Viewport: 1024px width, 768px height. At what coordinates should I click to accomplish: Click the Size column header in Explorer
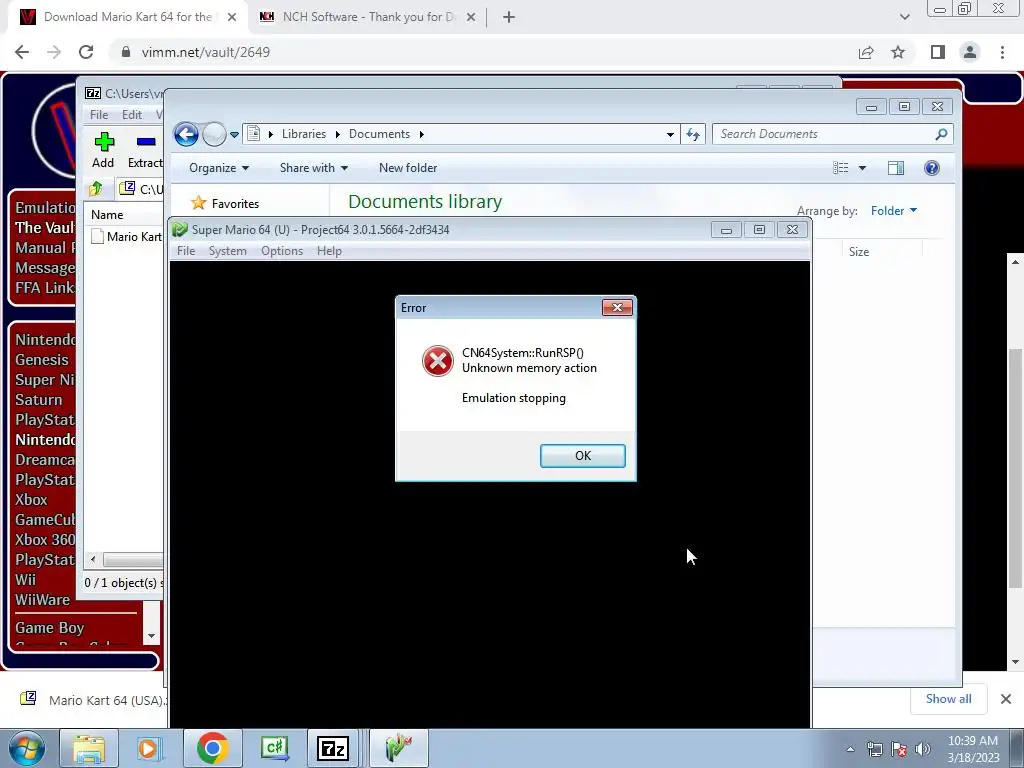click(859, 251)
